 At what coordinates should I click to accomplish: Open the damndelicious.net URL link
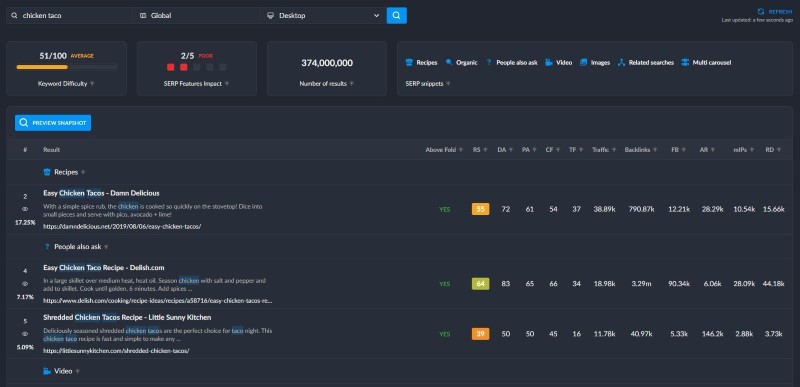pos(122,226)
